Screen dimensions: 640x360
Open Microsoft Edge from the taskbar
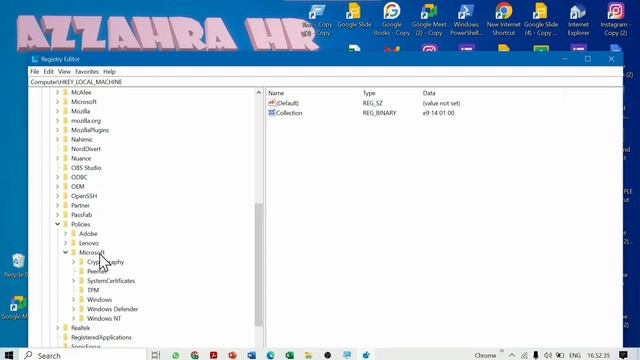point(270,356)
